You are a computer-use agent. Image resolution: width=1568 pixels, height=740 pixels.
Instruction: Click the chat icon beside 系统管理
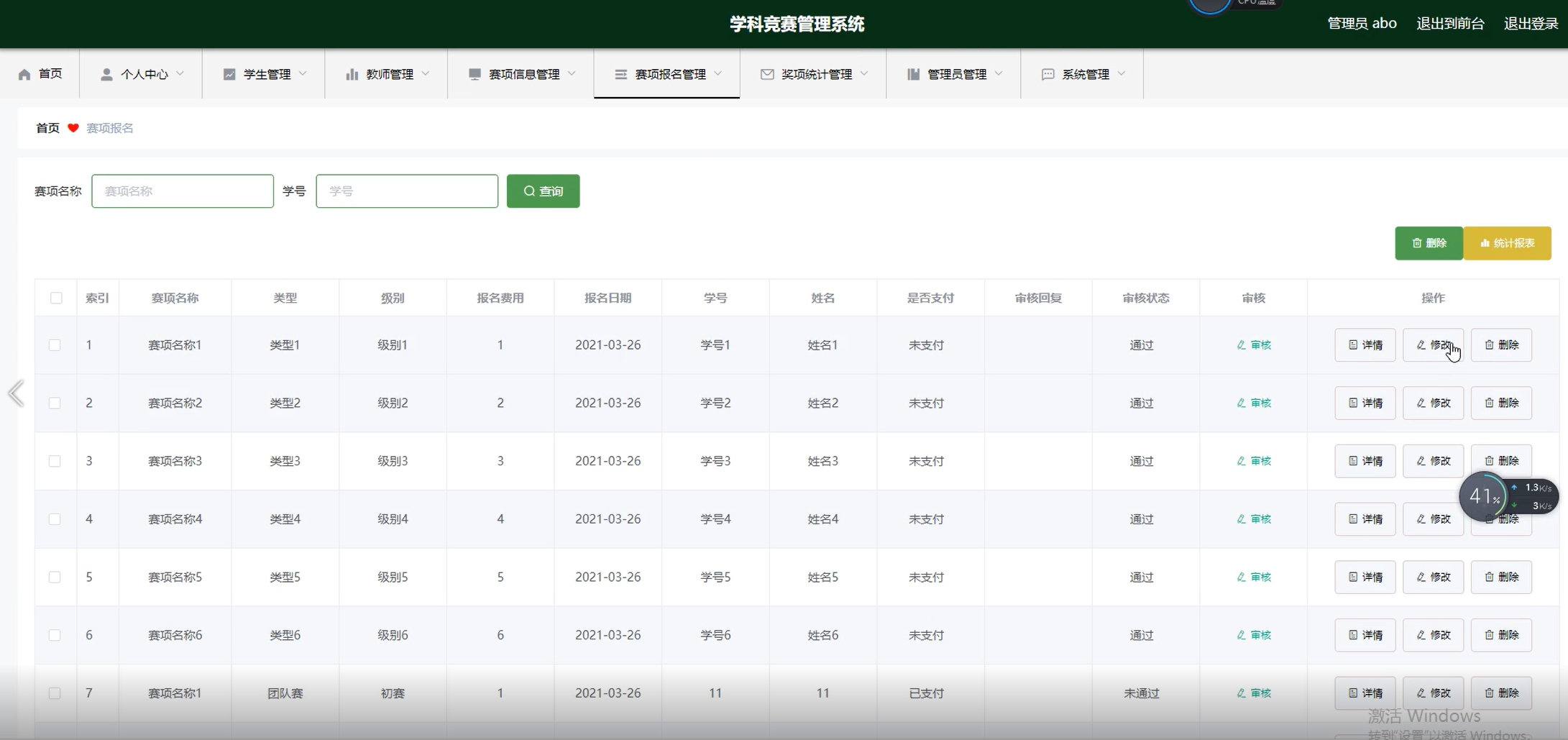[1048, 74]
